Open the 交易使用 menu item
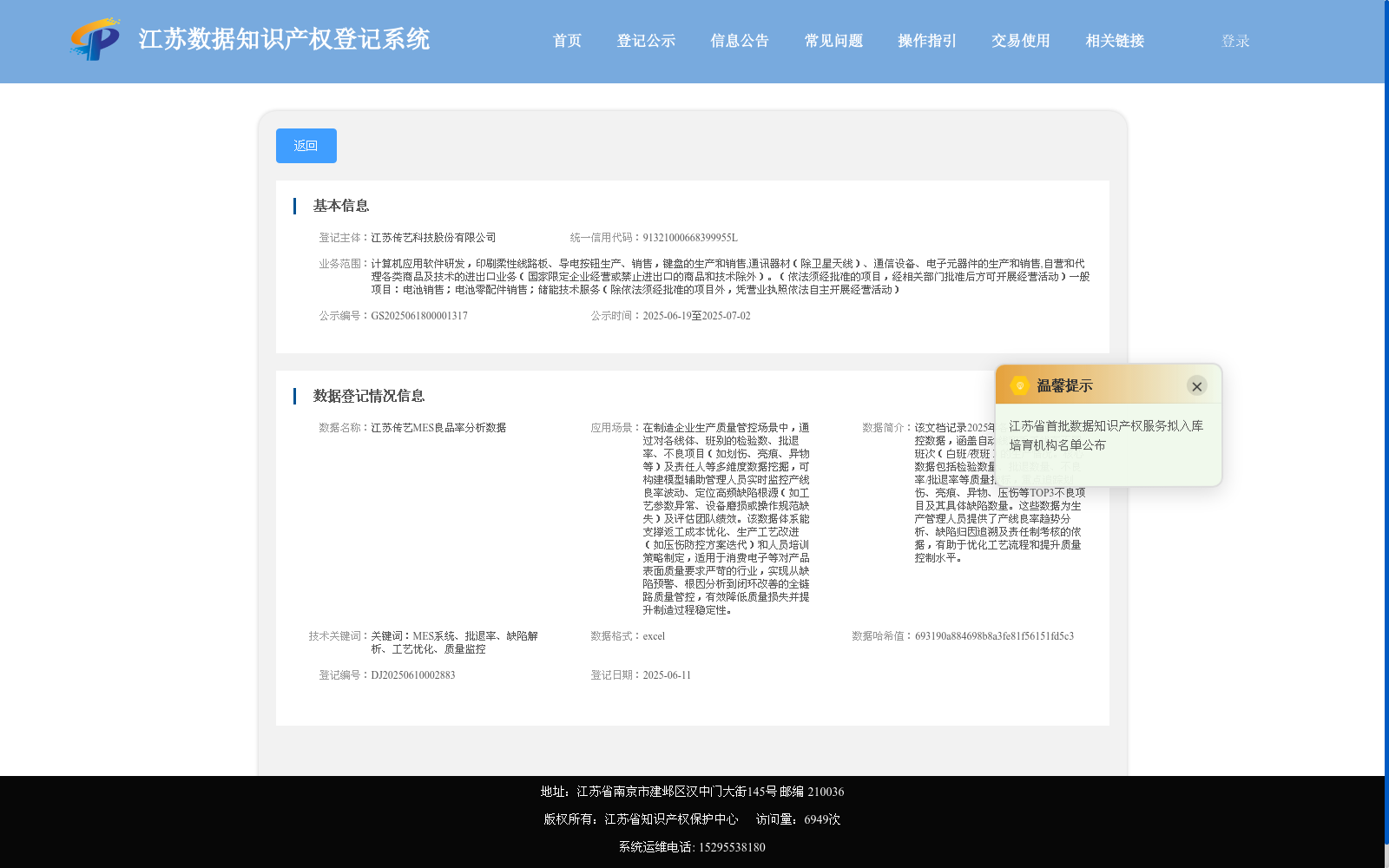This screenshot has height=868, width=1389. coord(1021,41)
